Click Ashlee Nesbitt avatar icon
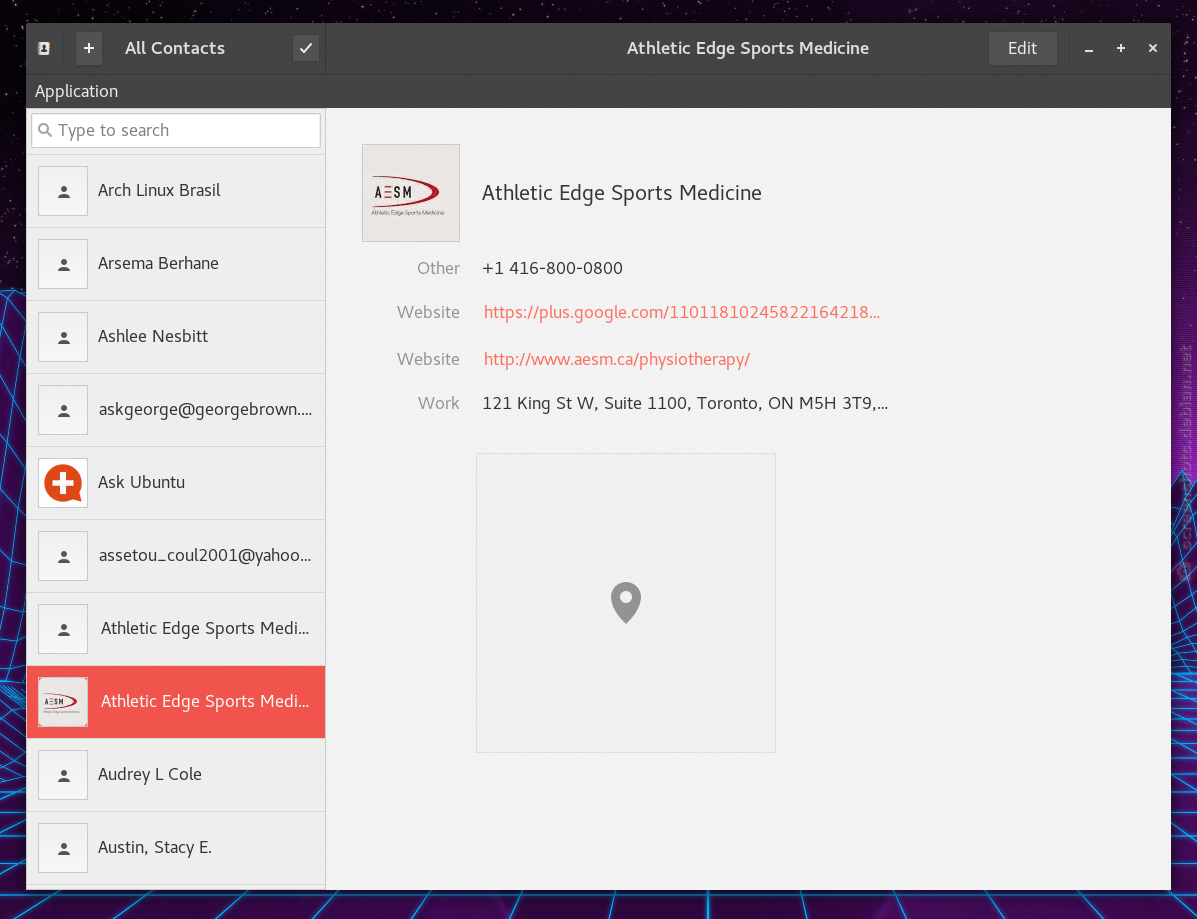This screenshot has width=1197, height=919. point(63,337)
